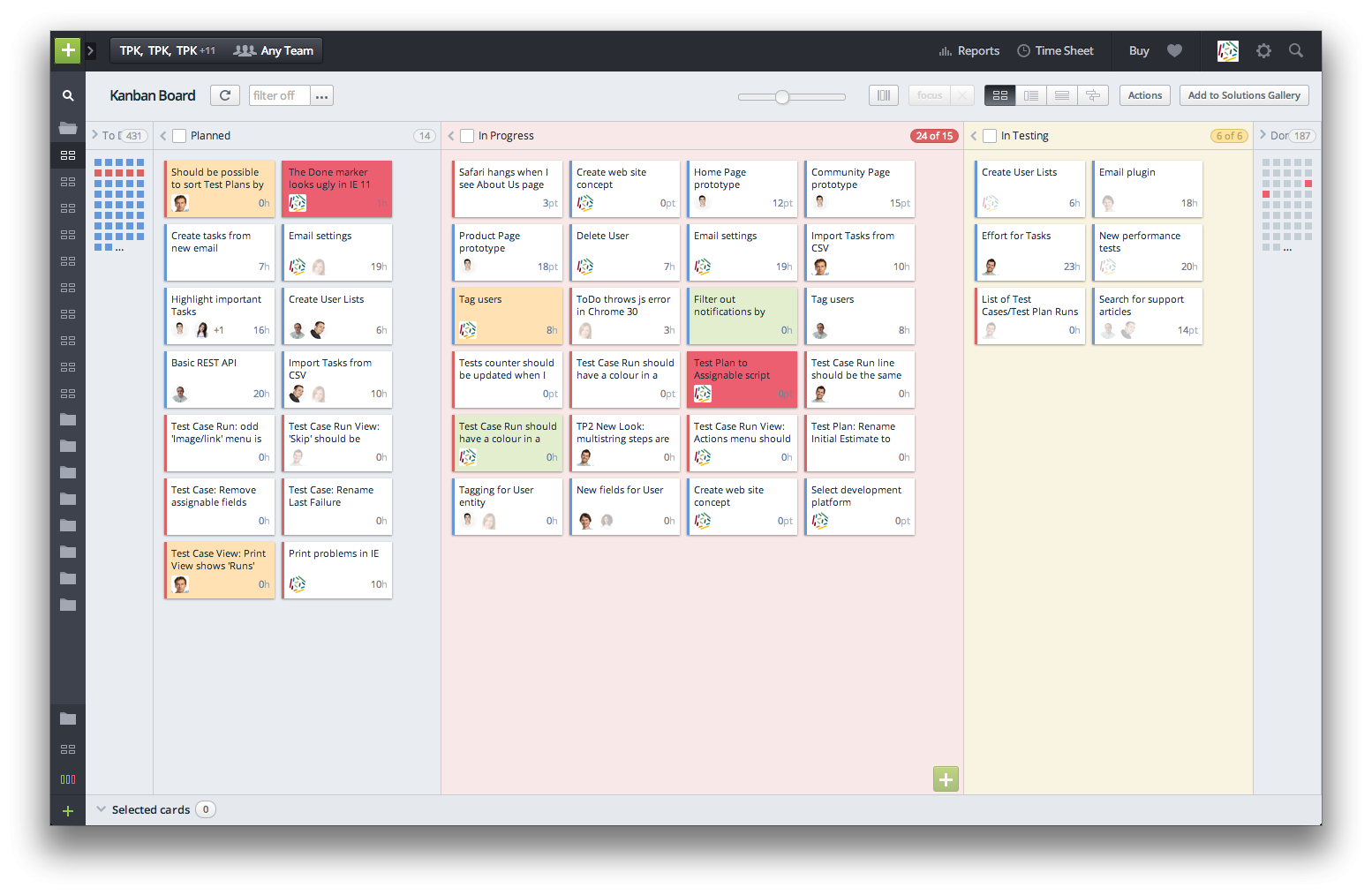Image resolution: width=1372 pixels, height=895 pixels.
Task: Refresh the Kanban Board
Action: coord(224,94)
